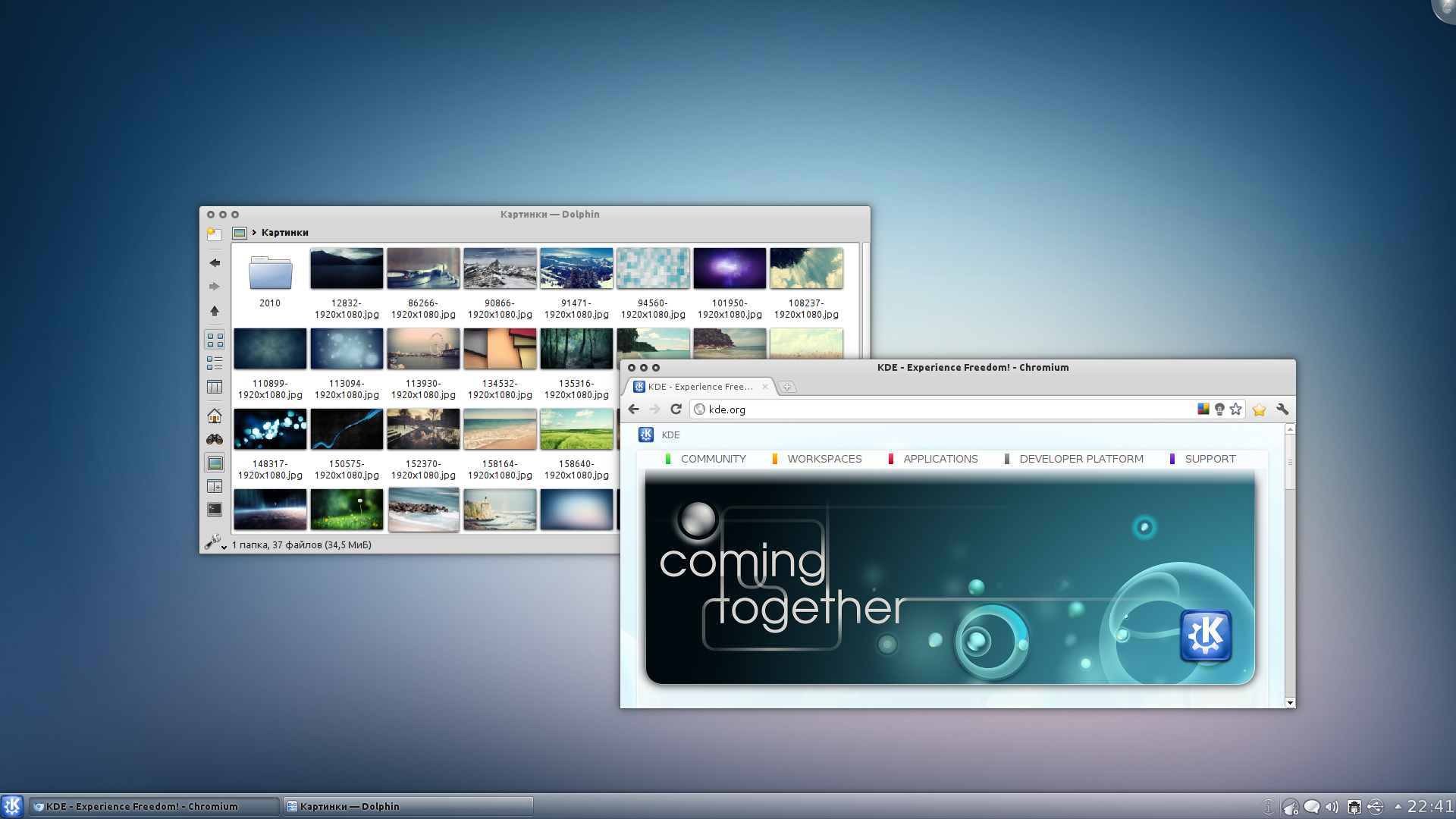Select the 'KDE - Experience Free...' browser tab

click(699, 387)
